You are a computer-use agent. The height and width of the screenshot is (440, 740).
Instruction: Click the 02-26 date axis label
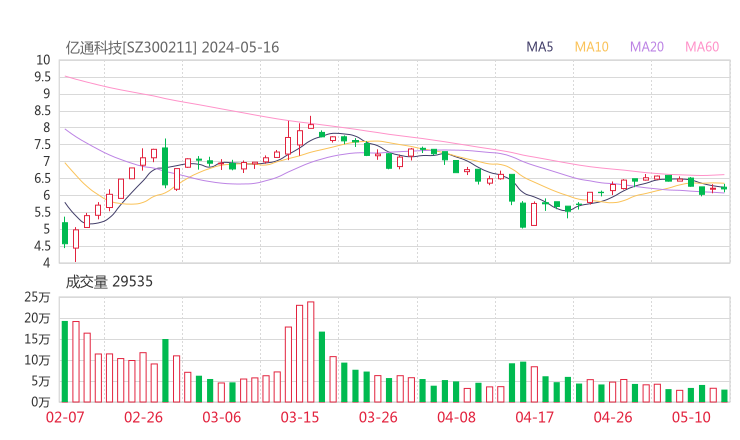pos(143,417)
